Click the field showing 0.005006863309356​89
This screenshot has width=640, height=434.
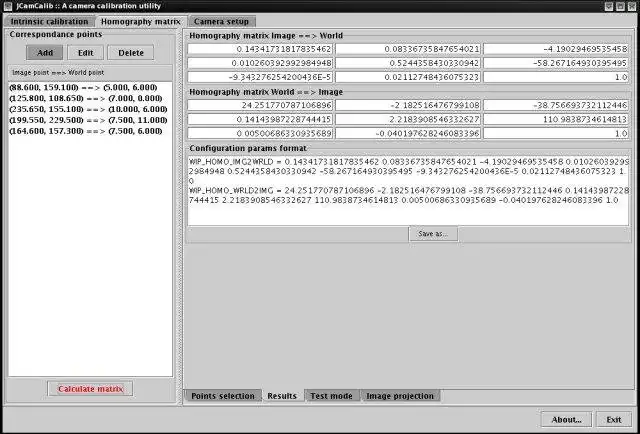[260, 133]
